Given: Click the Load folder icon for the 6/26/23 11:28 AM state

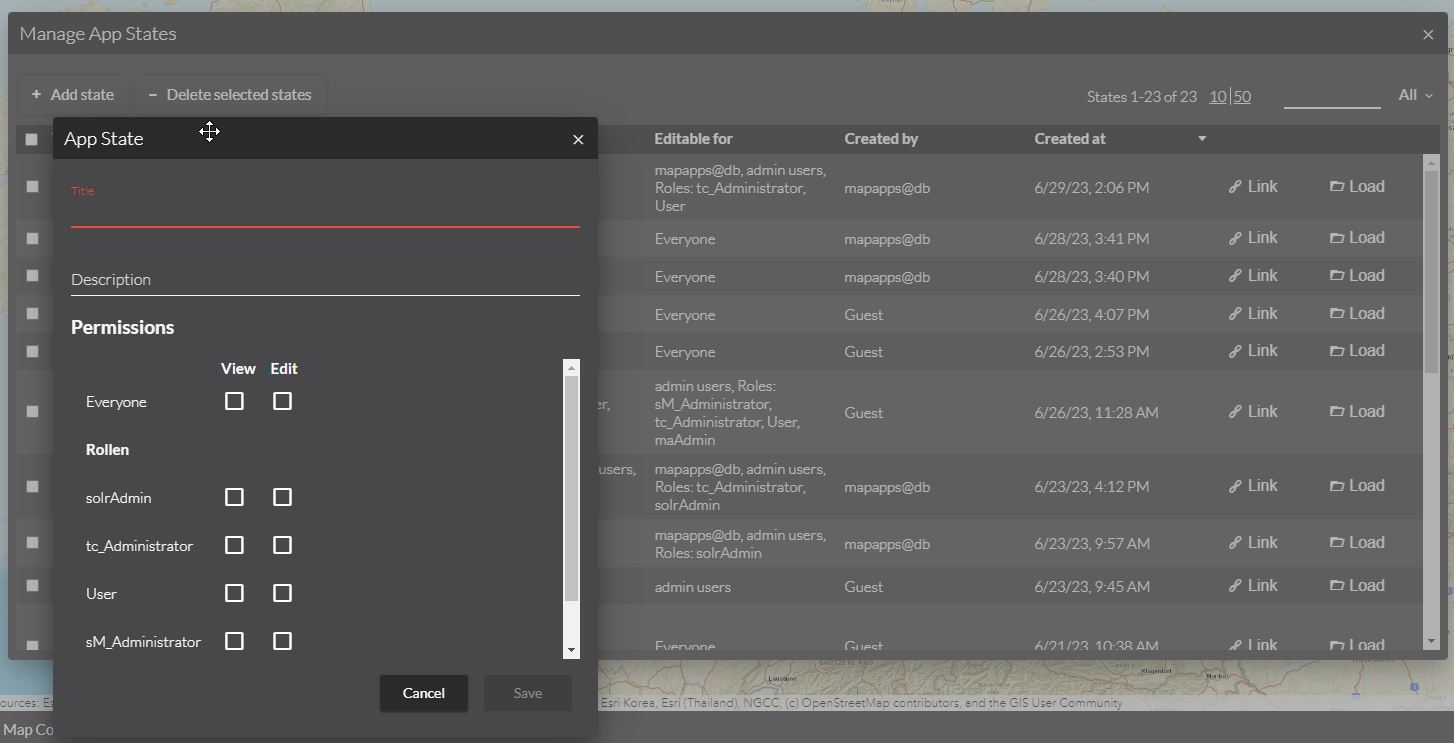Looking at the screenshot, I should 1337,412.
